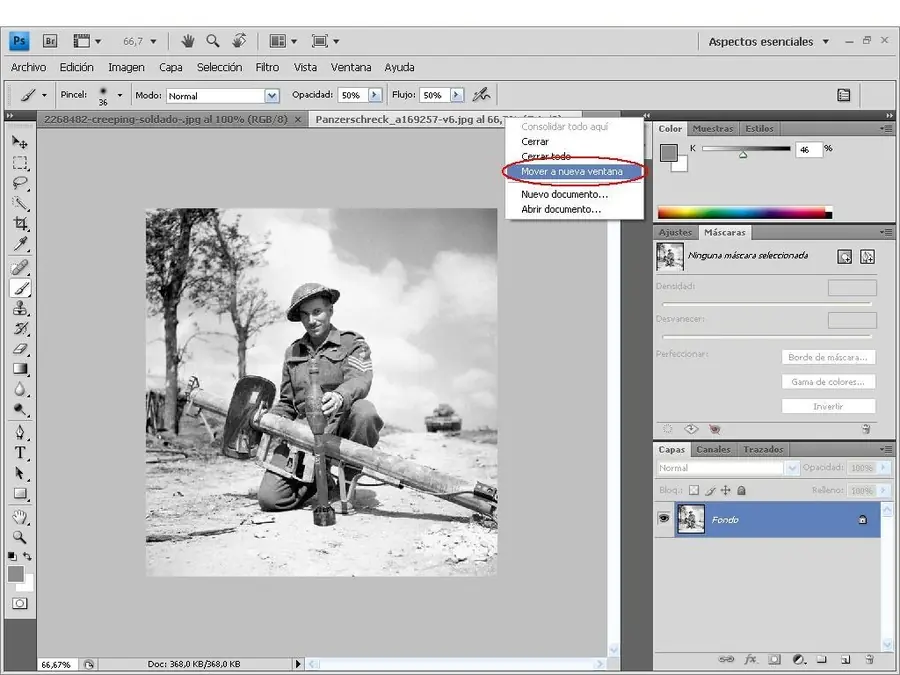The width and height of the screenshot is (900, 675).
Task: Click Mover a nueva ventana
Action: pos(571,172)
